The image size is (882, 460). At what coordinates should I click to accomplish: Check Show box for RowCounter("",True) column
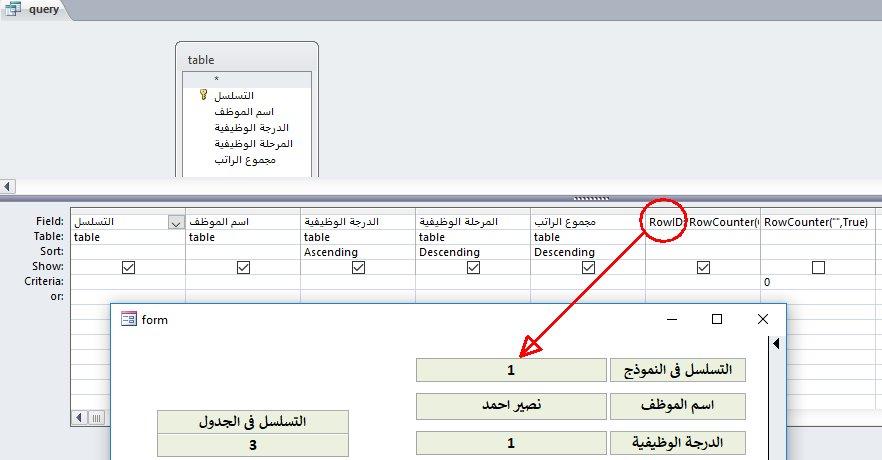(818, 268)
